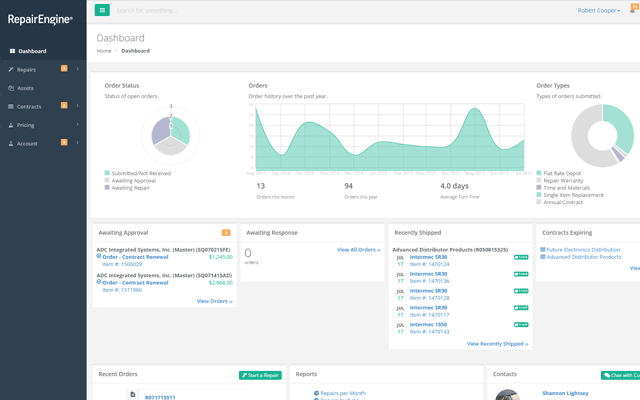Open the Robert Cooper user dropdown
Image resolution: width=640 pixels, height=400 pixels.
598,11
